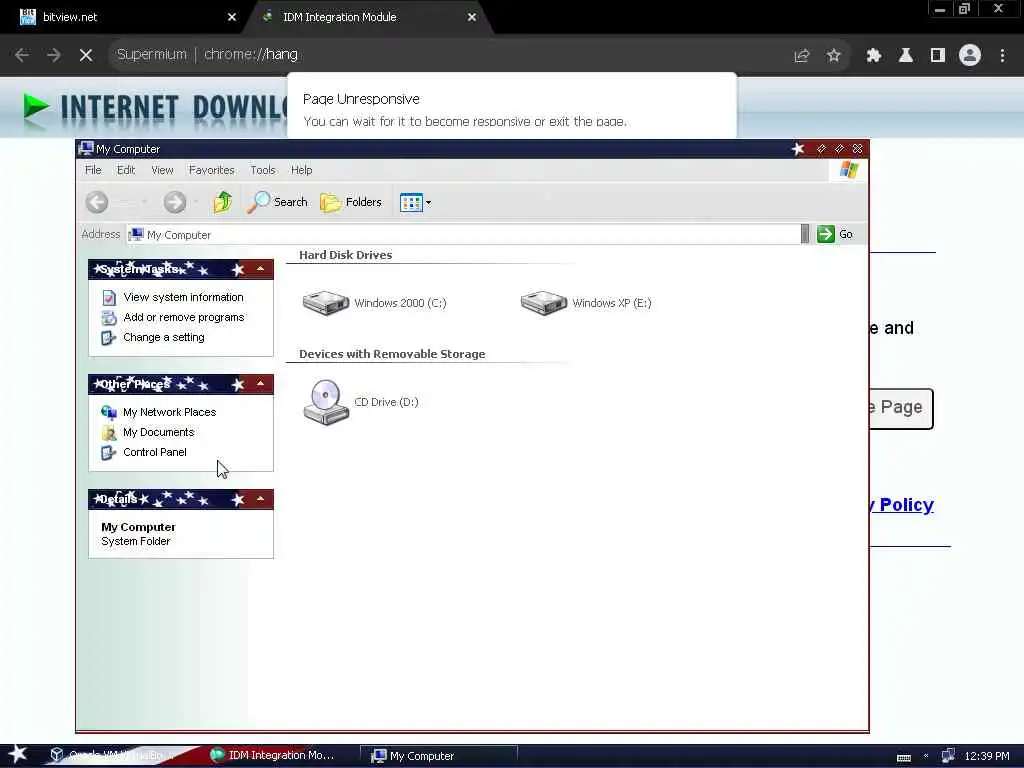Select the Windows 2000 (C:) drive

pos(375,303)
